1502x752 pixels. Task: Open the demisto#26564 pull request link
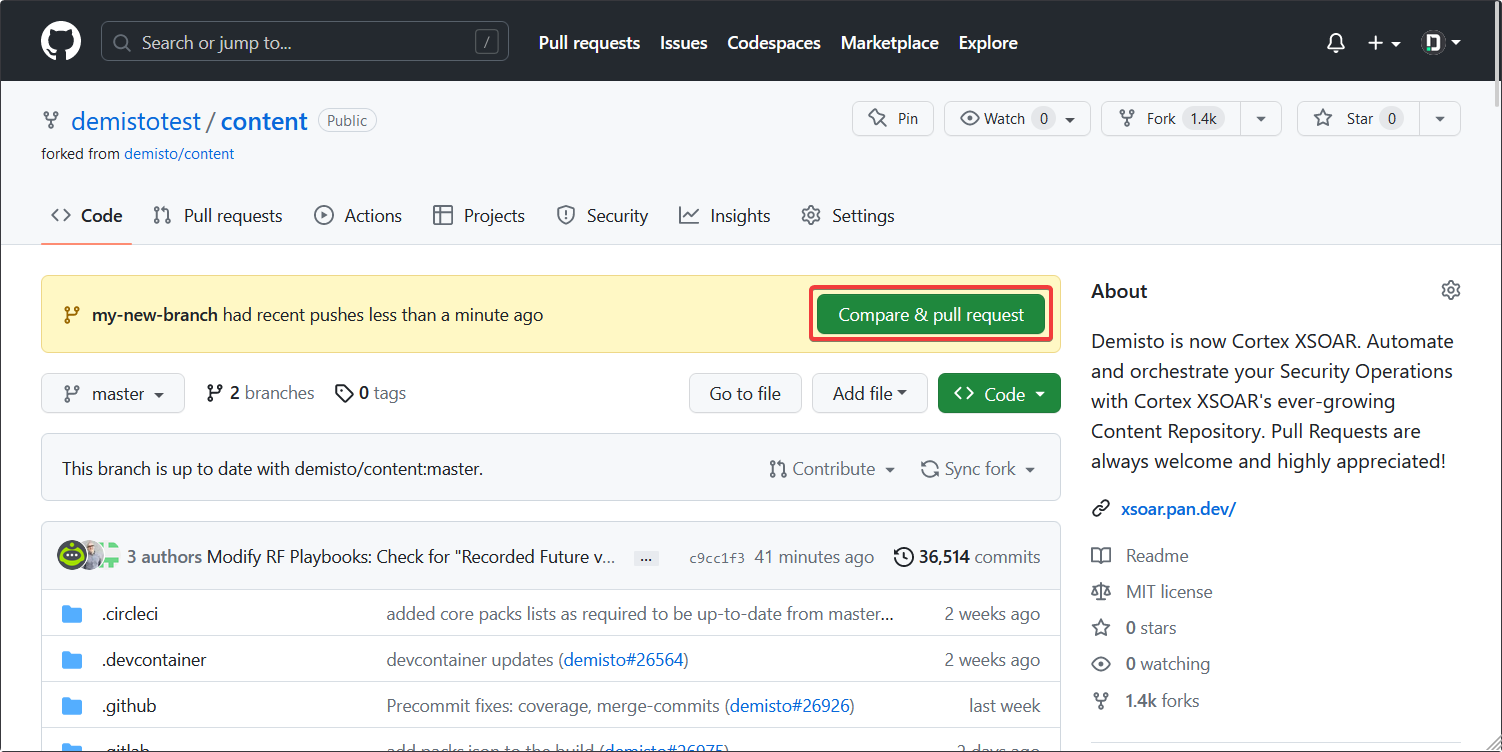(x=625, y=660)
